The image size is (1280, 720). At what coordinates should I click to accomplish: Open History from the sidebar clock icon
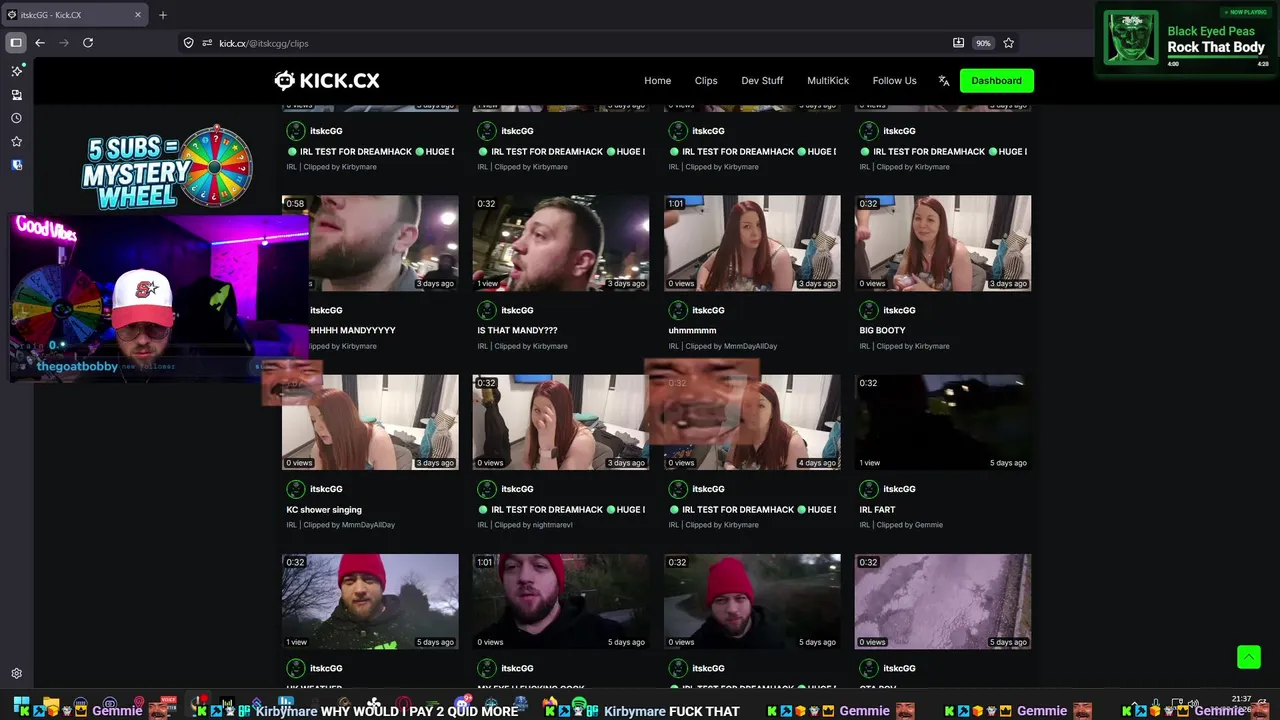16,118
